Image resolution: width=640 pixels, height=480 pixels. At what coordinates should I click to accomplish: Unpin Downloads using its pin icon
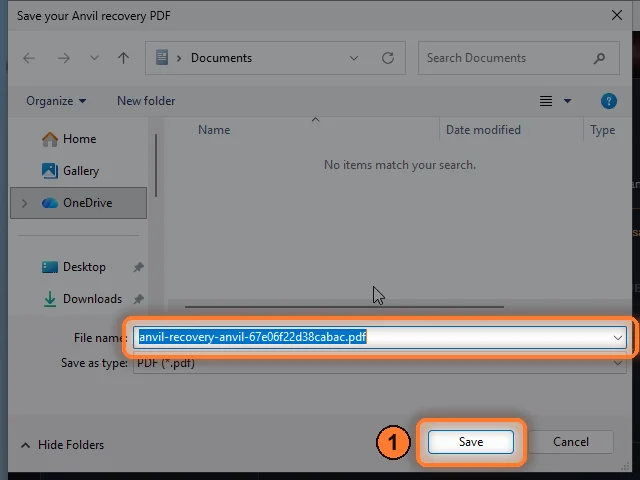138,299
